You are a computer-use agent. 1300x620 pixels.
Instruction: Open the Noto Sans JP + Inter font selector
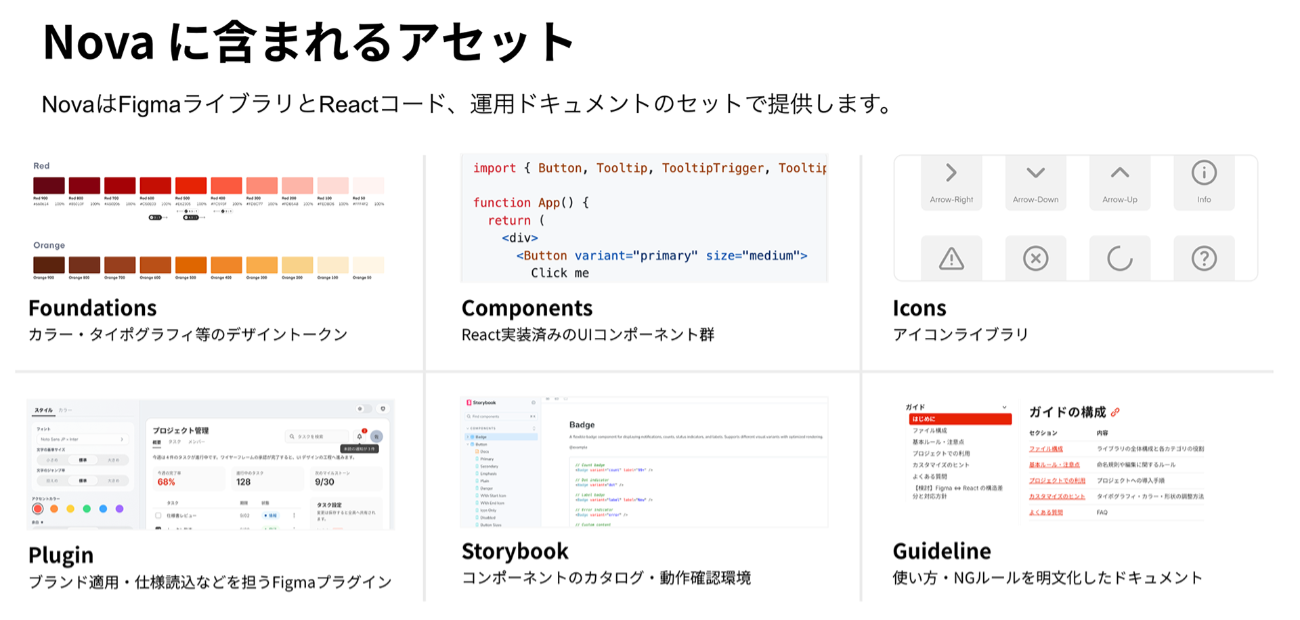[x=82, y=439]
